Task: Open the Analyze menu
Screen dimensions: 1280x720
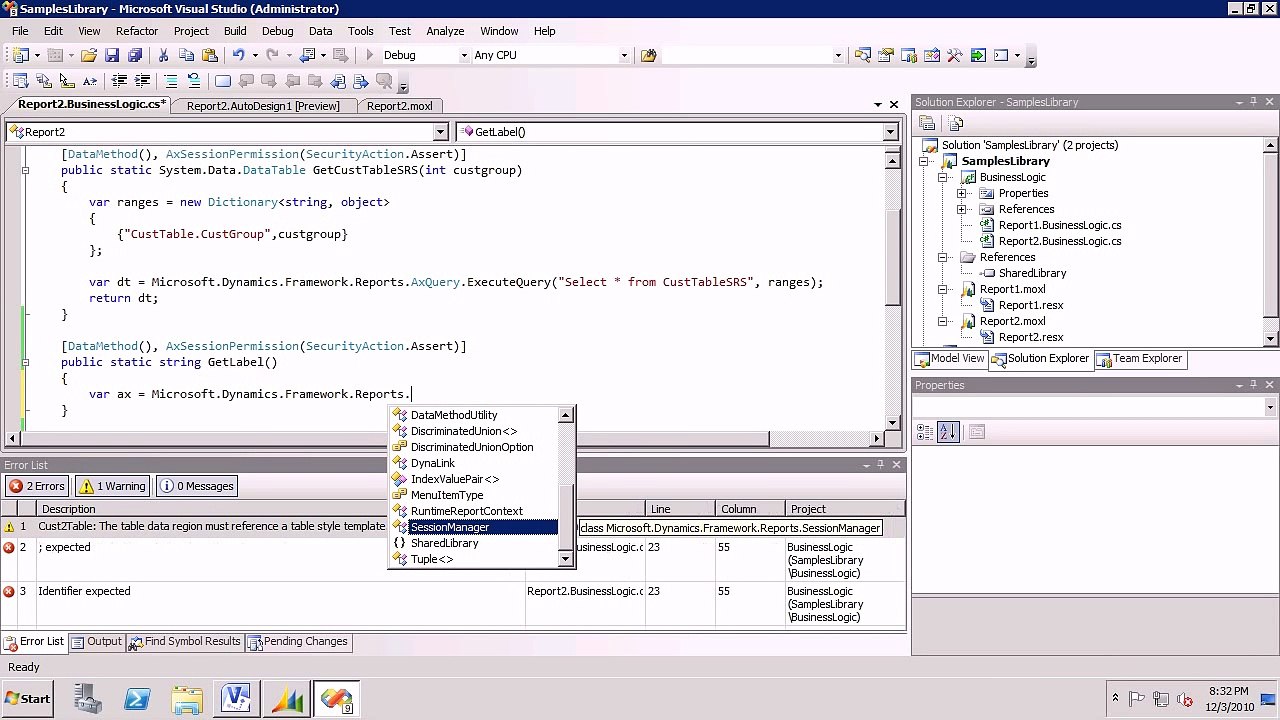Action: click(445, 31)
